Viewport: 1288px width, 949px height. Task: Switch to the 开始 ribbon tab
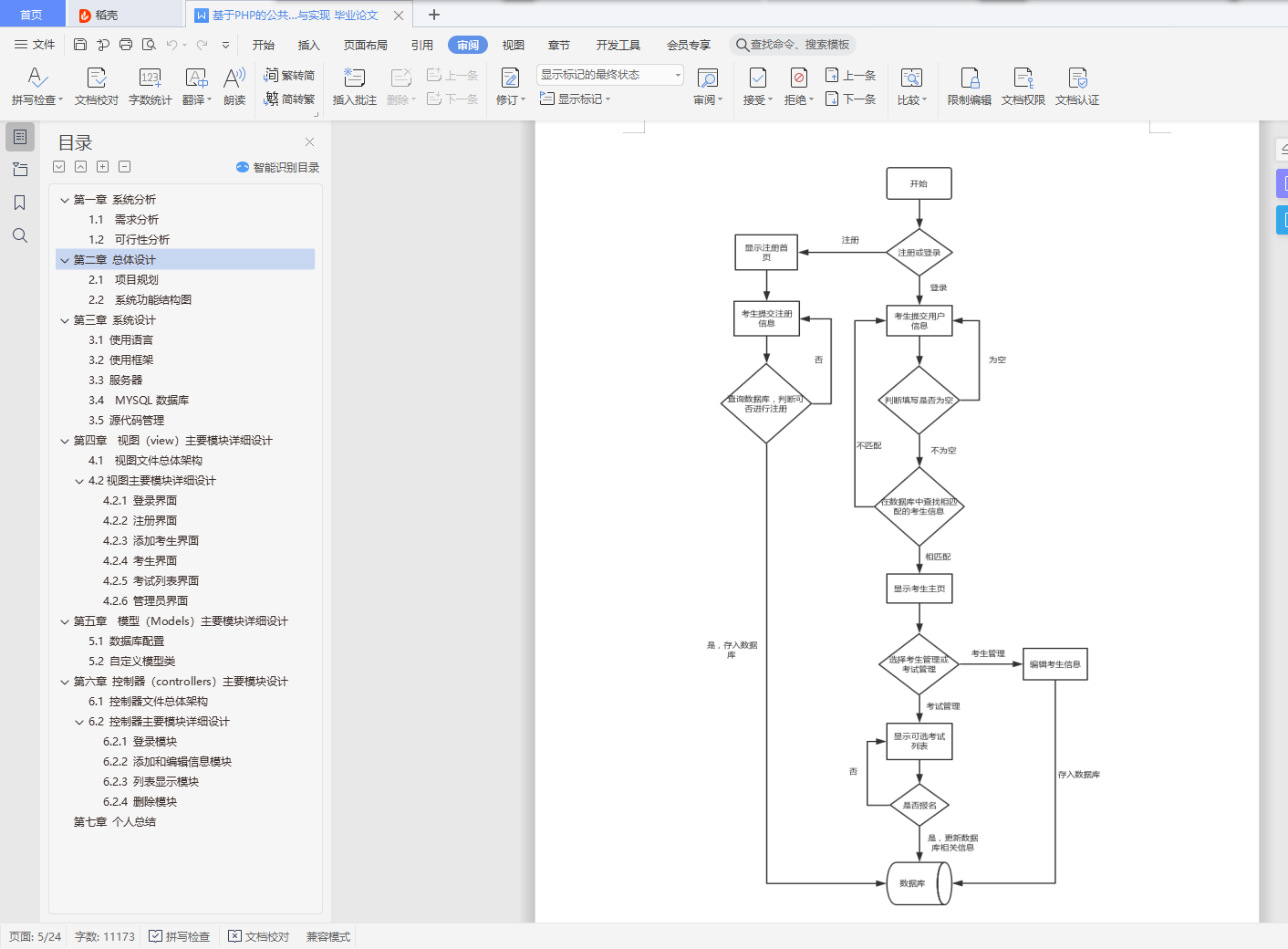click(x=264, y=45)
